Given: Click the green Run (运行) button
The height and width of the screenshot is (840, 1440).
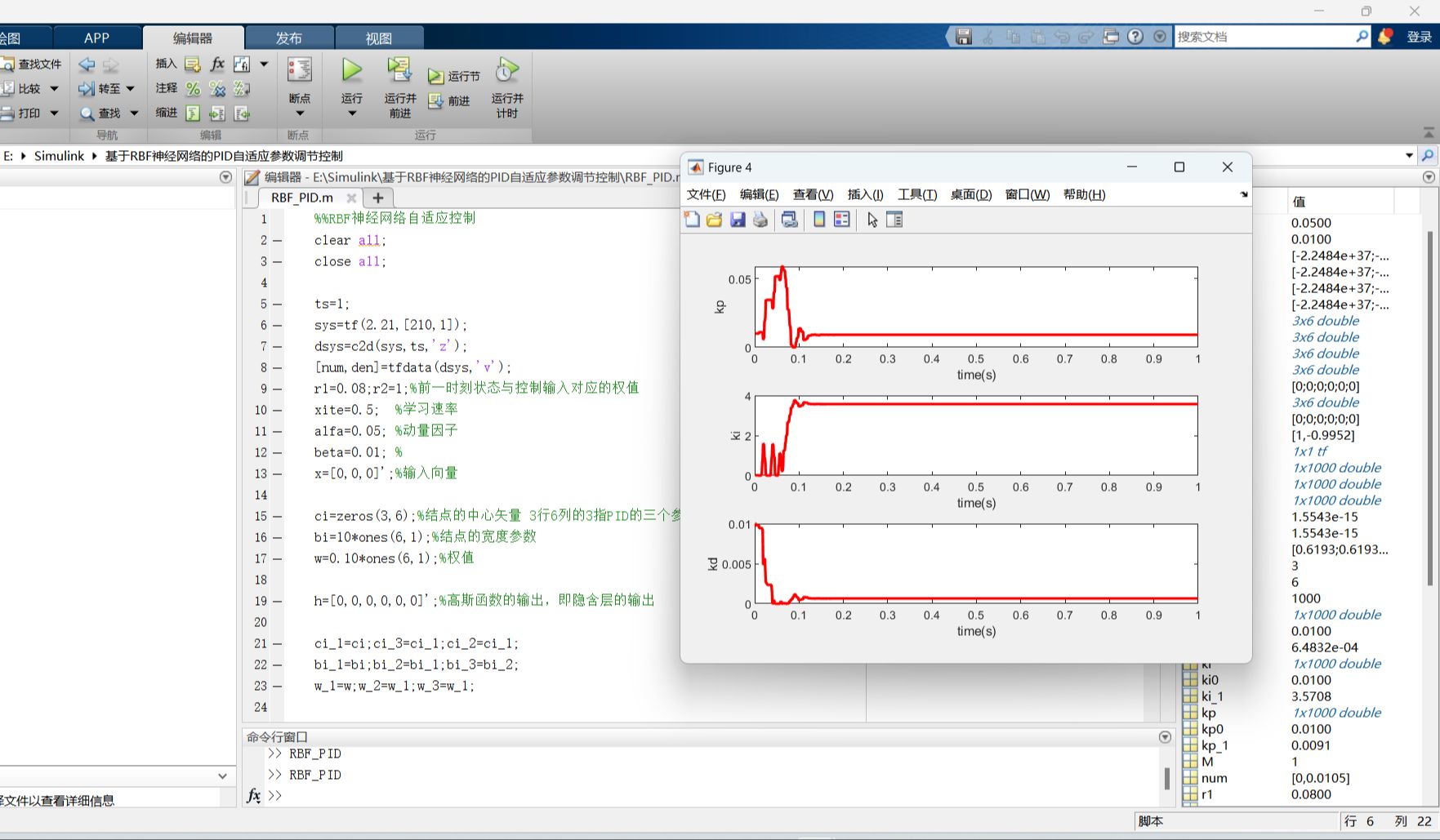Looking at the screenshot, I should (352, 71).
